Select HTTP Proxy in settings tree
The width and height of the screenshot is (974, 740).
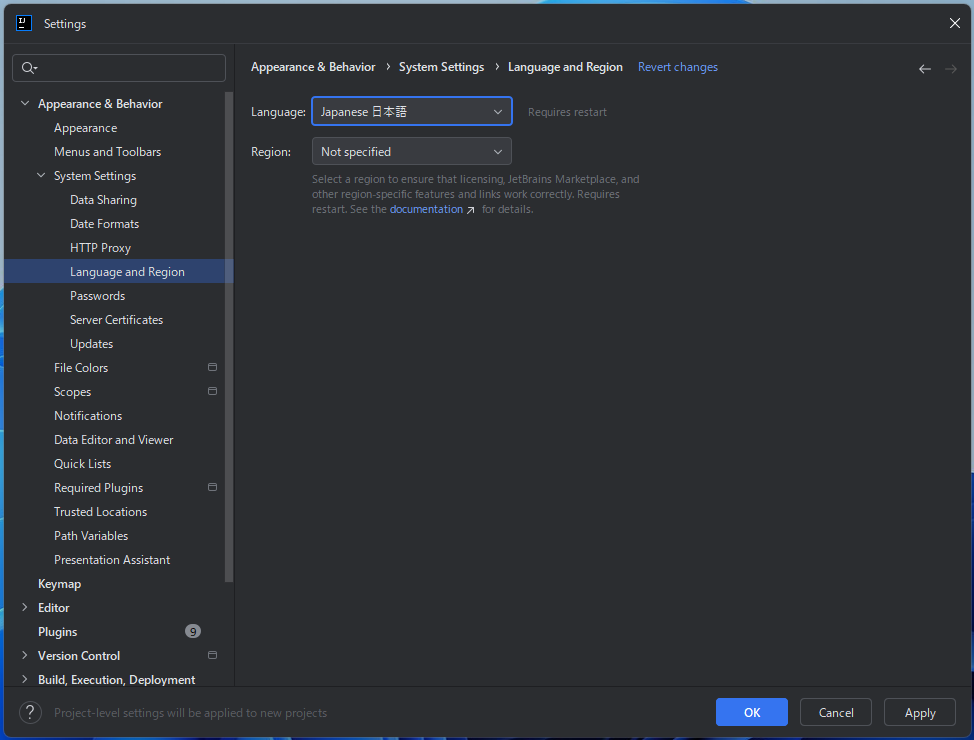(x=100, y=248)
